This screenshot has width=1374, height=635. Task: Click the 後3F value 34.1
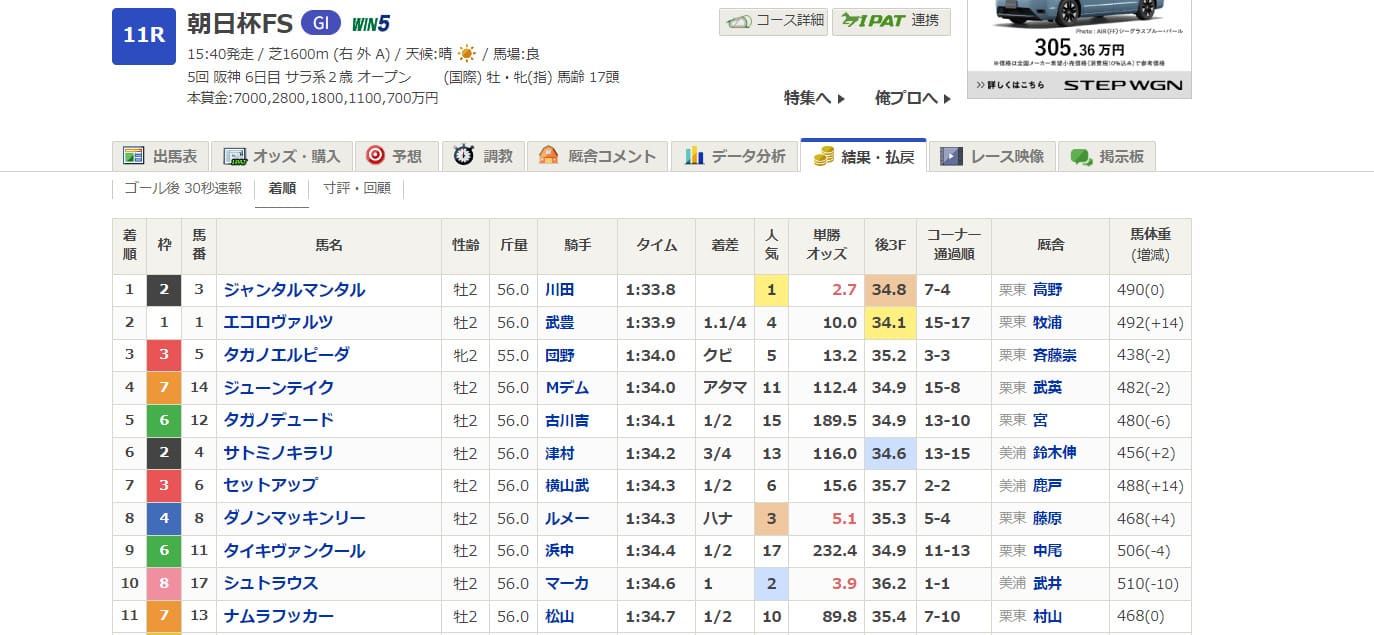(890, 323)
